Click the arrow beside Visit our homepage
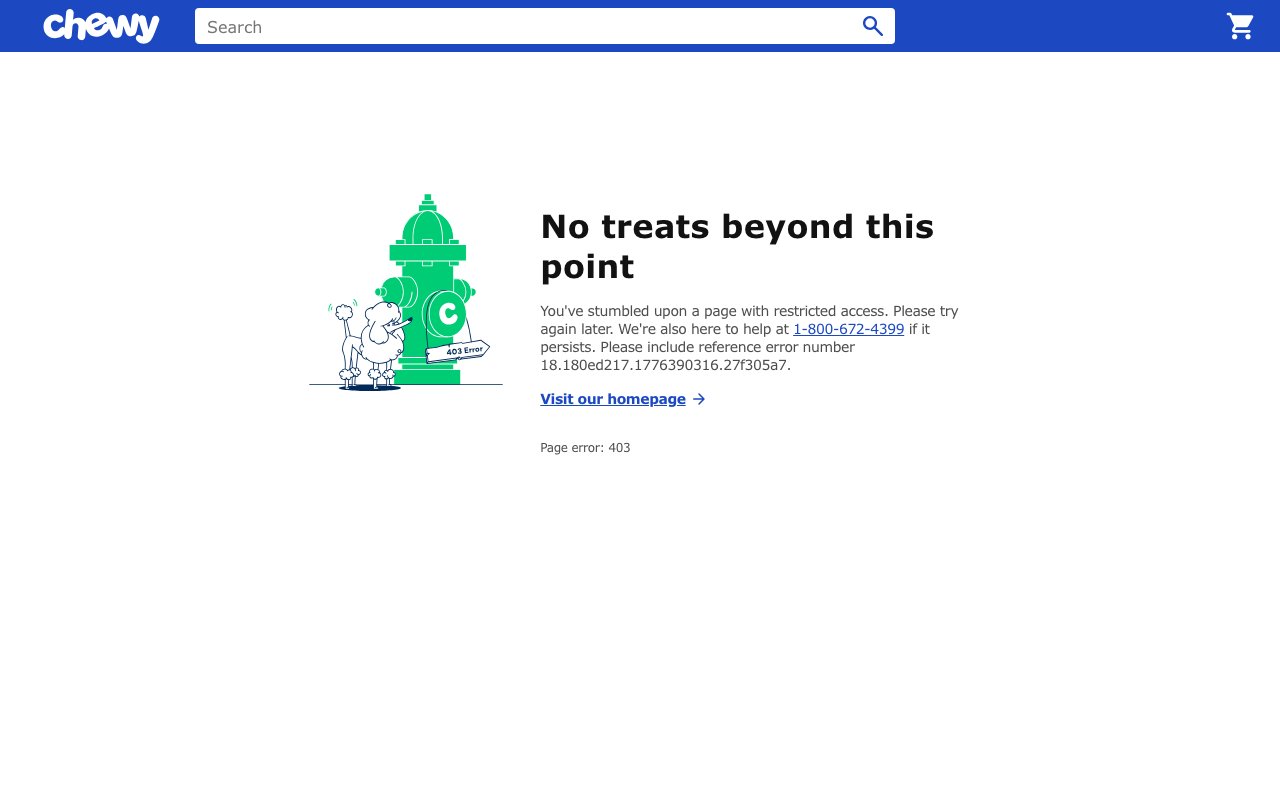The image size is (1280, 800). tap(699, 399)
